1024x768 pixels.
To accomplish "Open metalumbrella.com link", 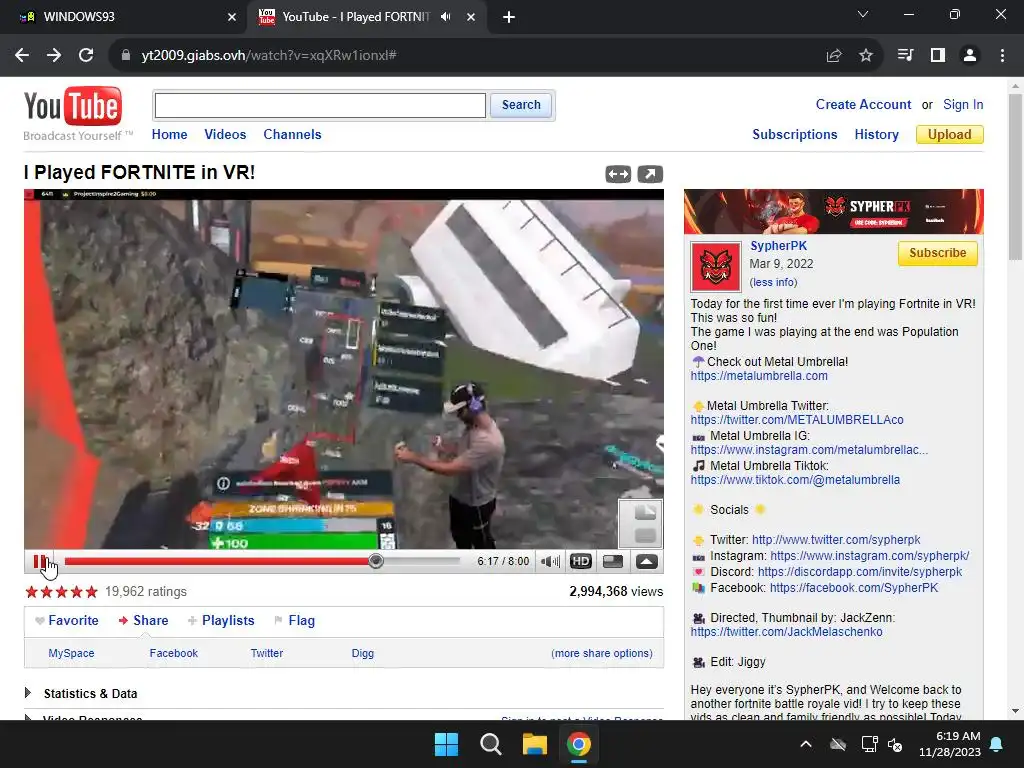I will [759, 376].
